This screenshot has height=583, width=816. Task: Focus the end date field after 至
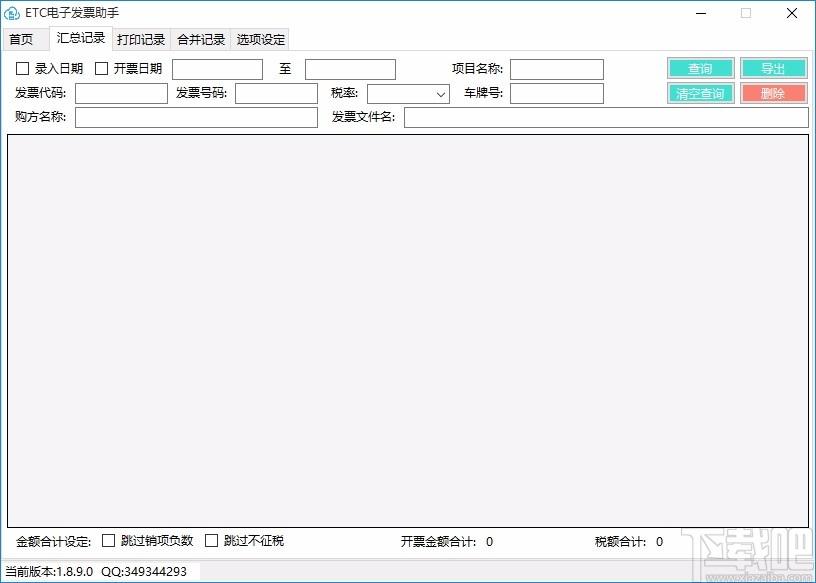(350, 69)
